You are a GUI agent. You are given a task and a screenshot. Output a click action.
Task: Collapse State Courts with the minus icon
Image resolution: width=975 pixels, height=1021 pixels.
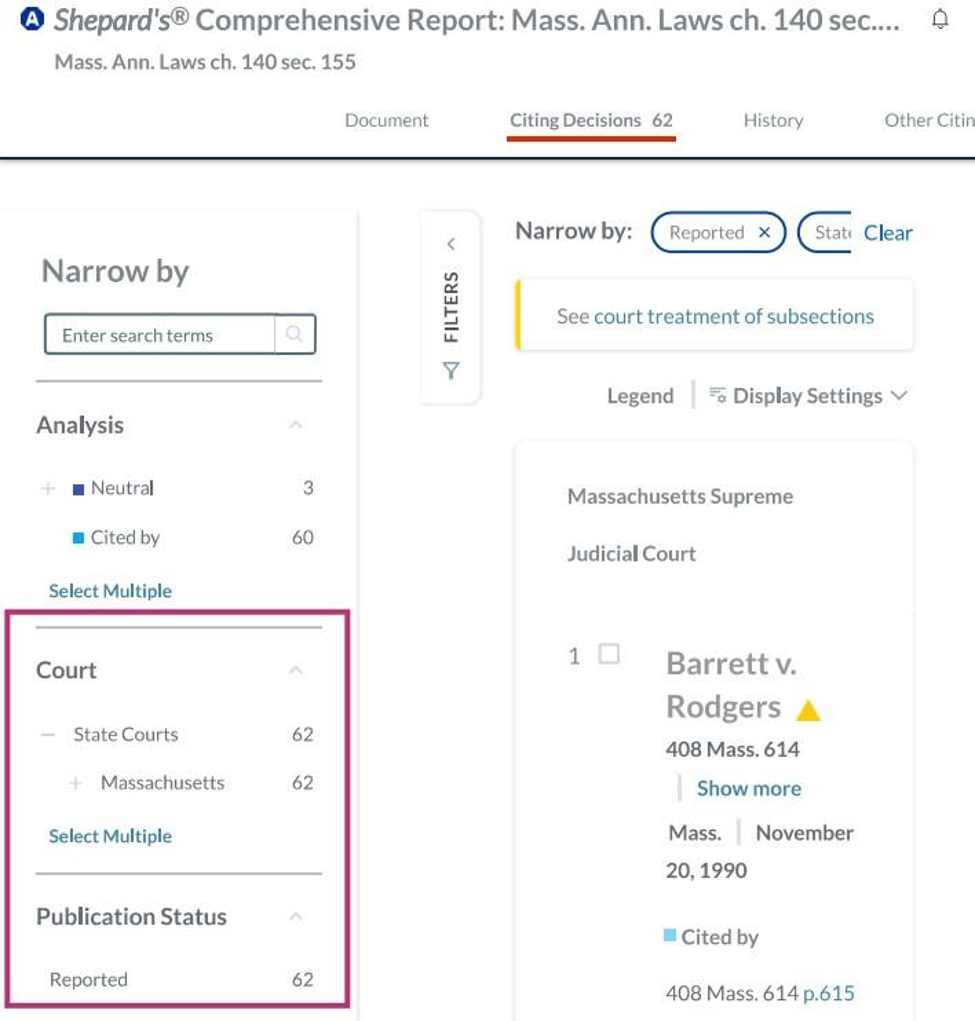[48, 734]
